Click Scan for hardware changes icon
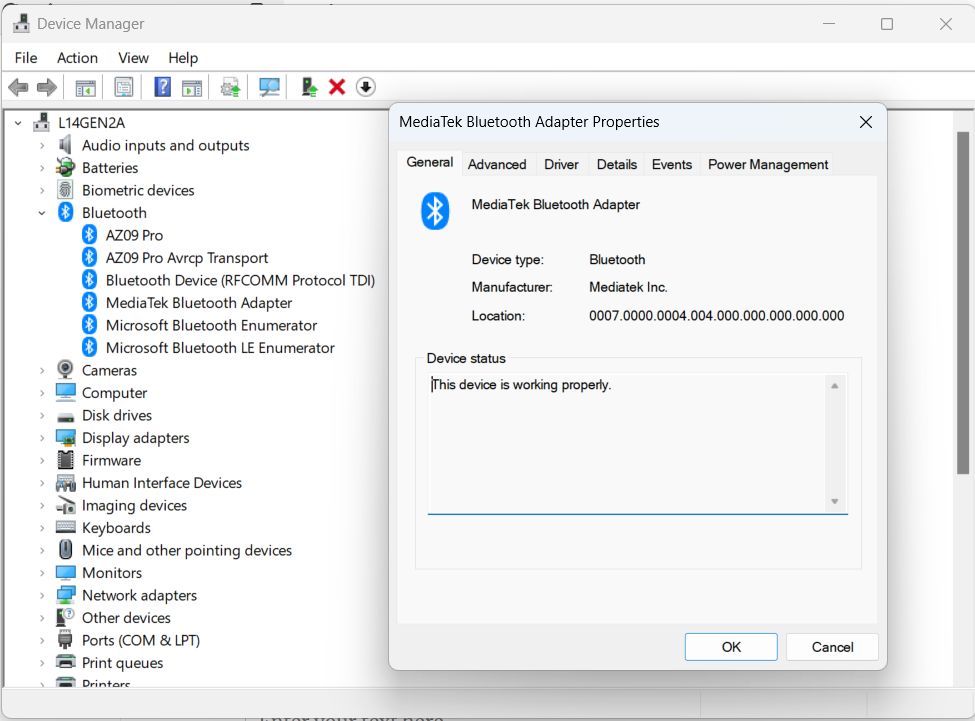Image resolution: width=975 pixels, height=721 pixels. click(269, 87)
